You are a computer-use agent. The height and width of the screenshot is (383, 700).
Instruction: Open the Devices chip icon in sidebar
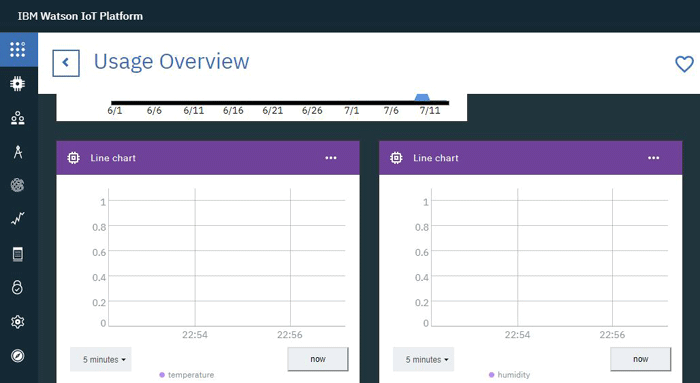coord(18,83)
